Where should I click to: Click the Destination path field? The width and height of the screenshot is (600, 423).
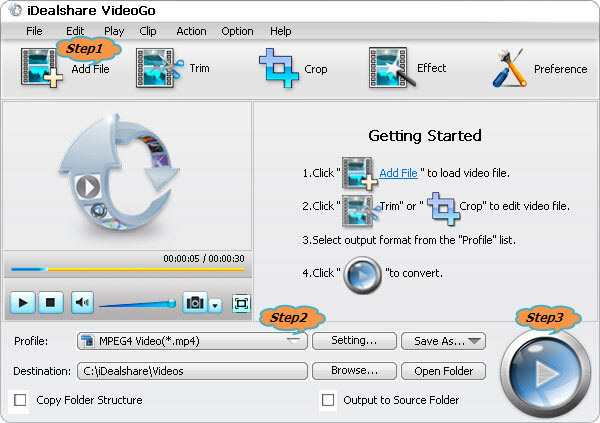coord(192,371)
